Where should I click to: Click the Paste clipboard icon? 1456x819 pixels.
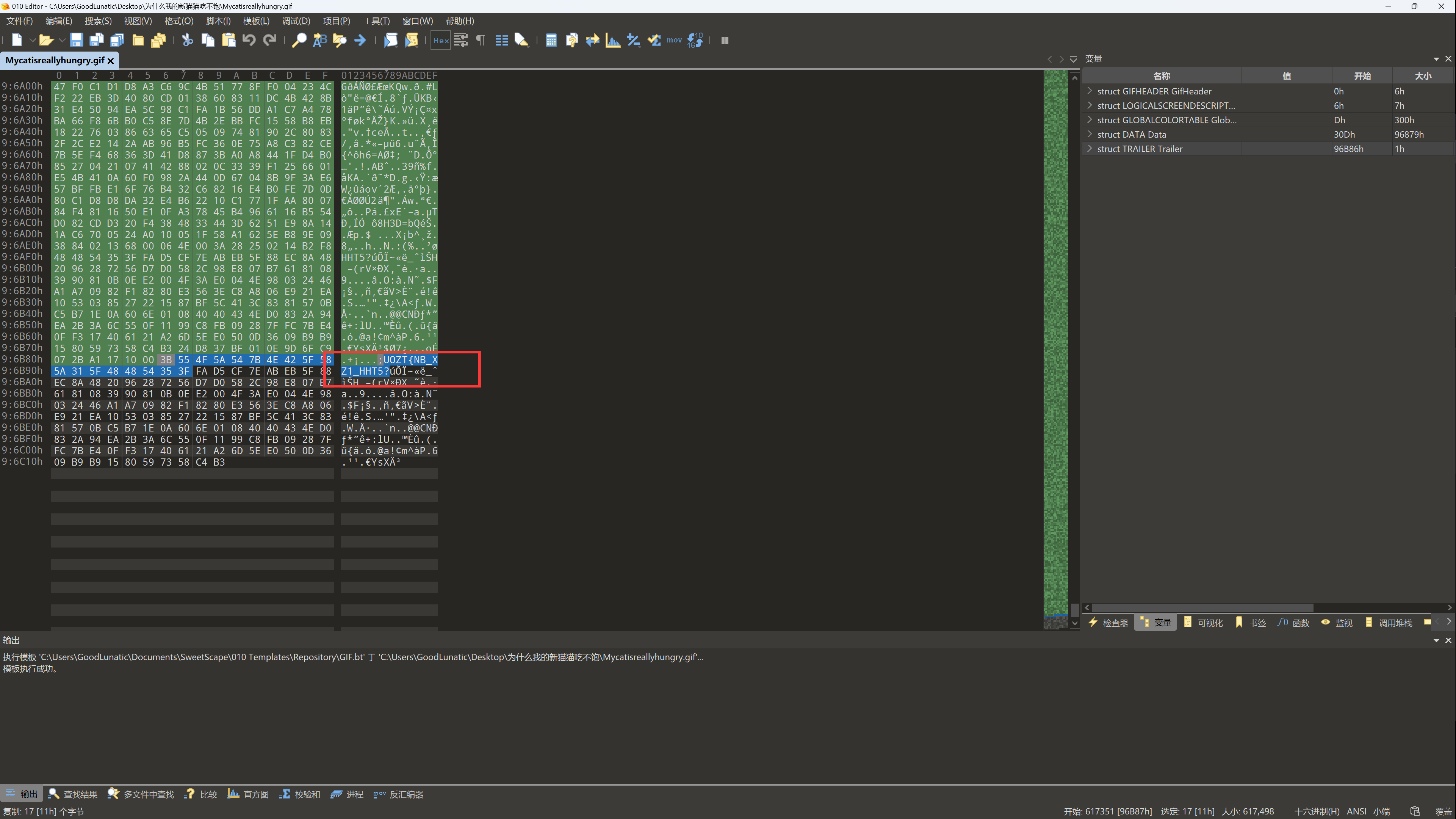229,40
